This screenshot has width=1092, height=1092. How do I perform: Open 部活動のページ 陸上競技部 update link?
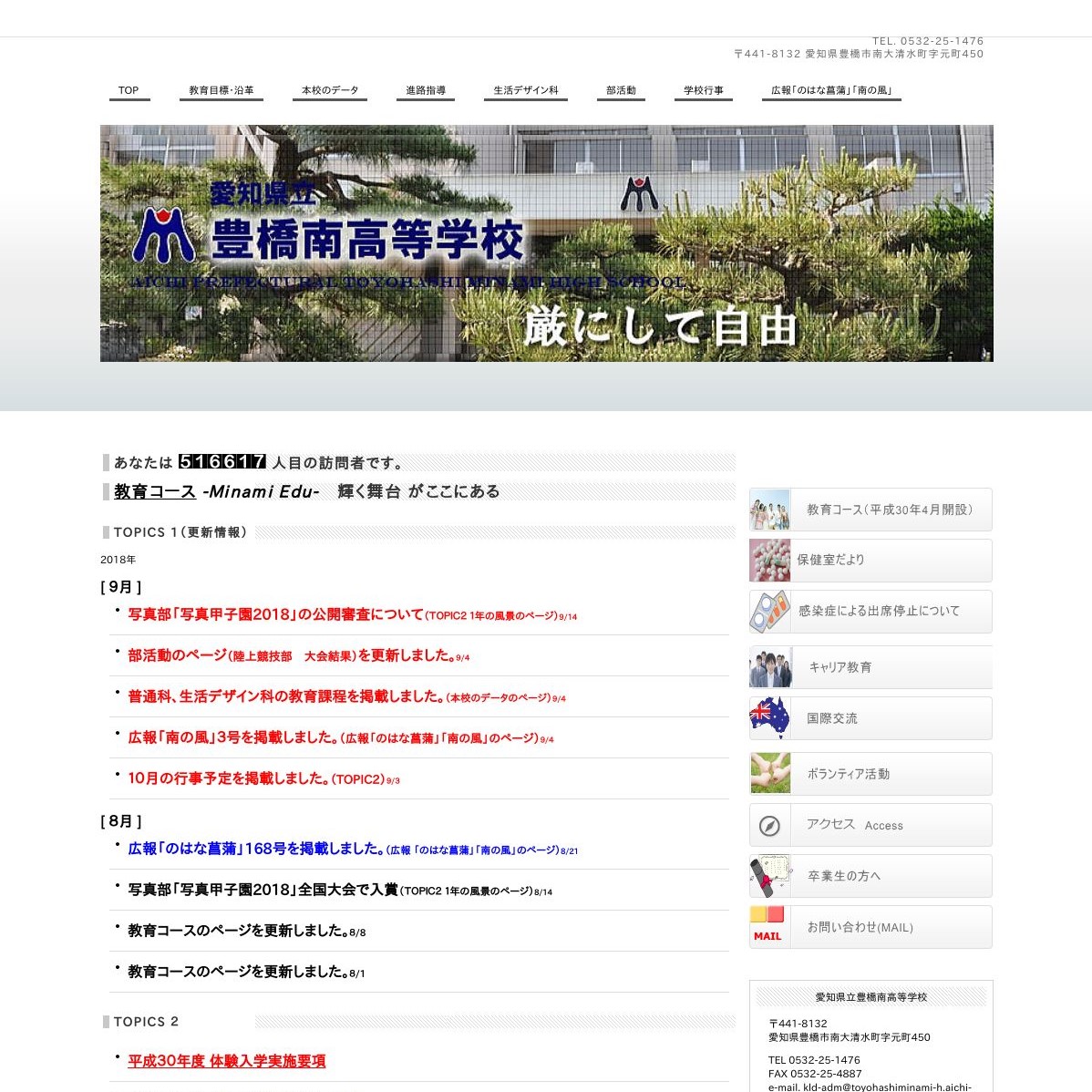(299, 656)
